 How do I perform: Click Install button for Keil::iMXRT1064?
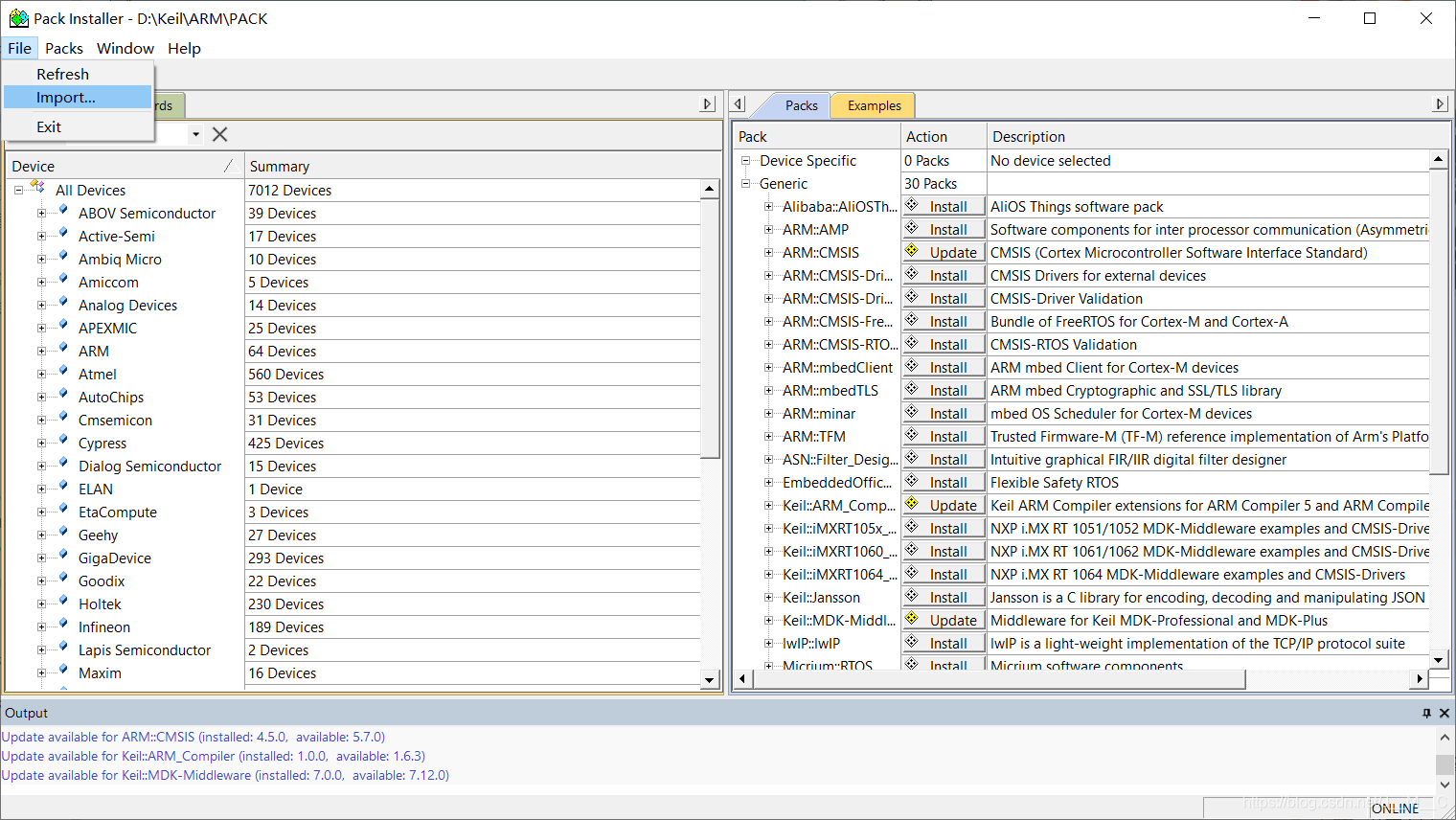944,574
